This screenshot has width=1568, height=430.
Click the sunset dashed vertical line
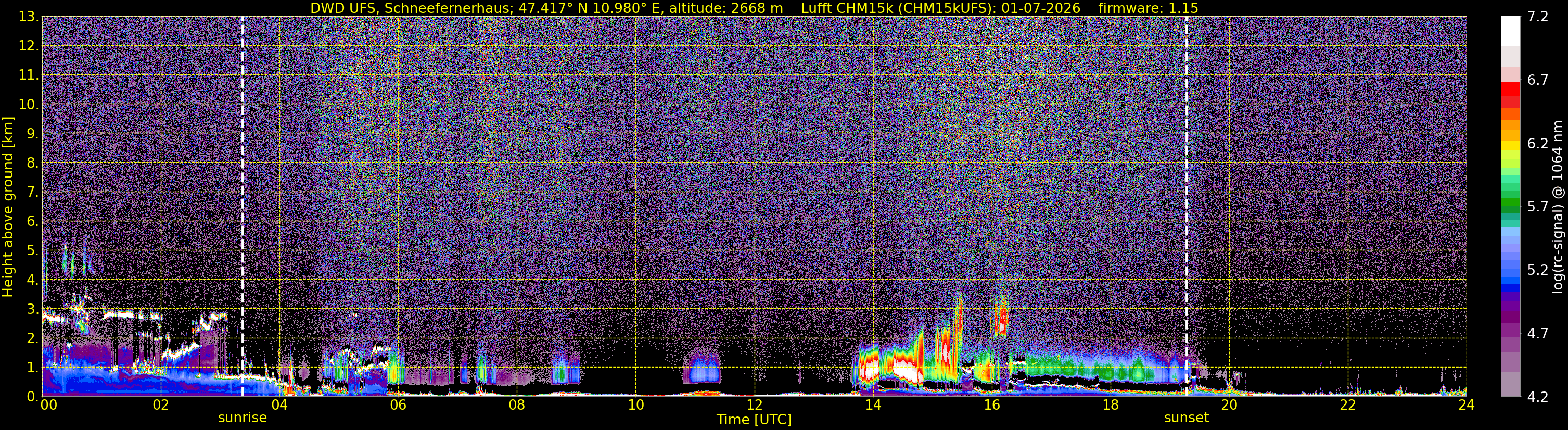click(x=1187, y=207)
